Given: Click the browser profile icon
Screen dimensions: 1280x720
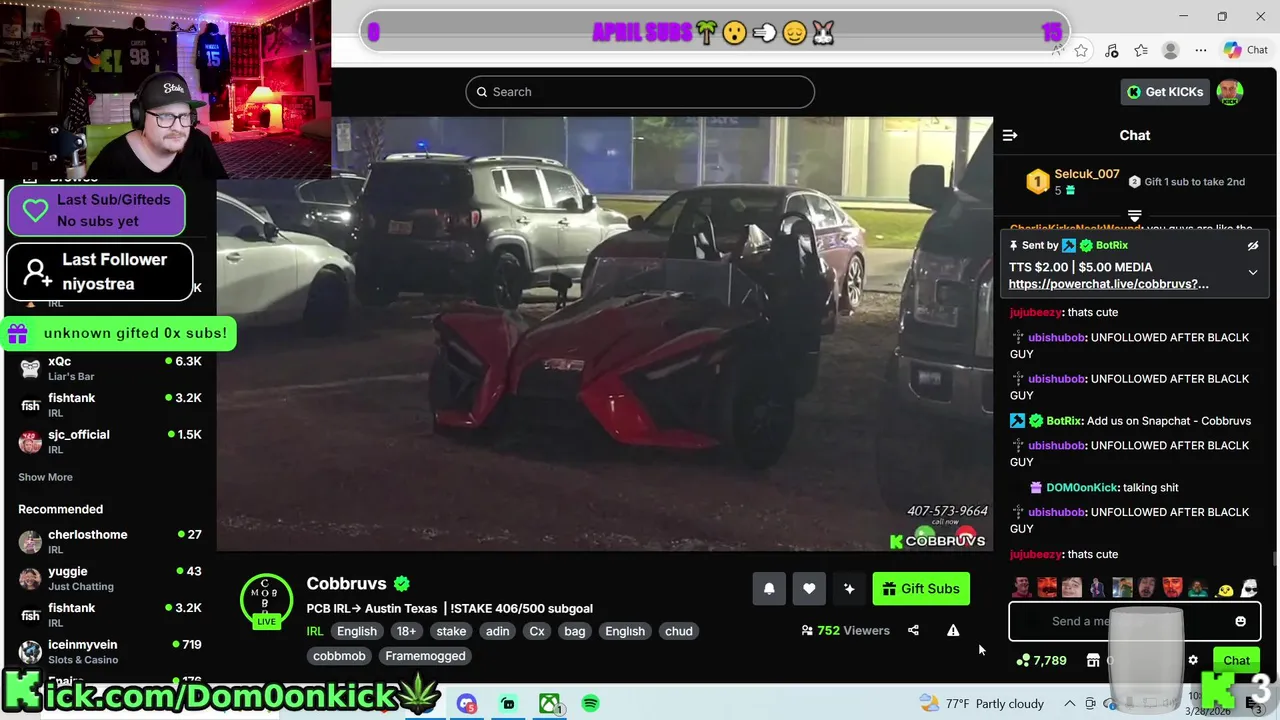Looking at the screenshot, I should tap(1171, 50).
